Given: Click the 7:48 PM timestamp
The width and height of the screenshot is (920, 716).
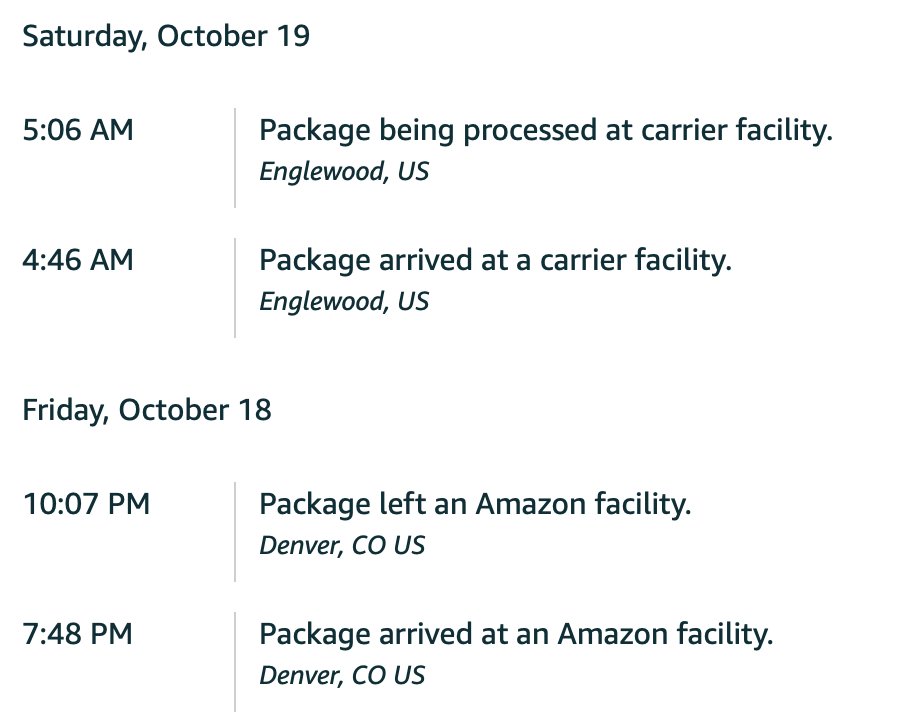Looking at the screenshot, I should (77, 634).
